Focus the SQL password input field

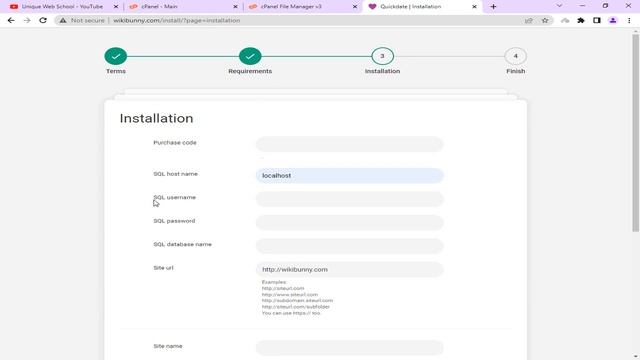point(349,222)
